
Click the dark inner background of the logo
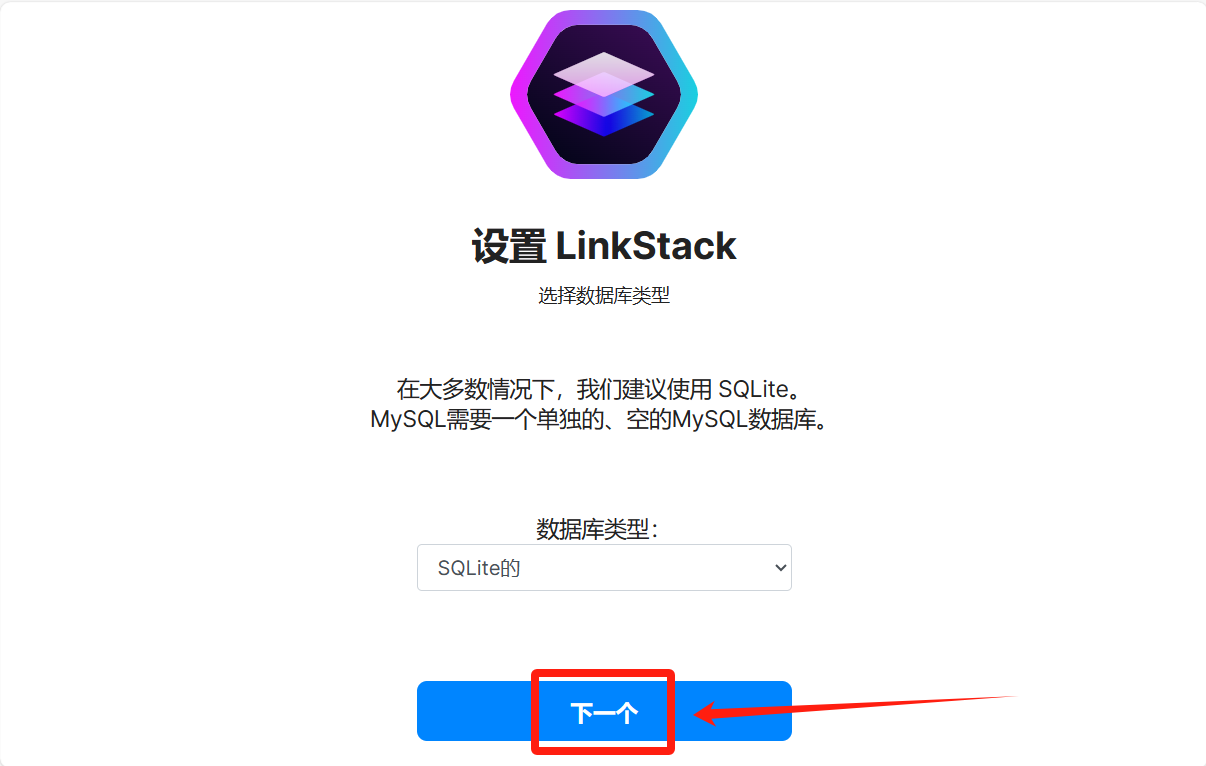pyautogui.click(x=604, y=150)
